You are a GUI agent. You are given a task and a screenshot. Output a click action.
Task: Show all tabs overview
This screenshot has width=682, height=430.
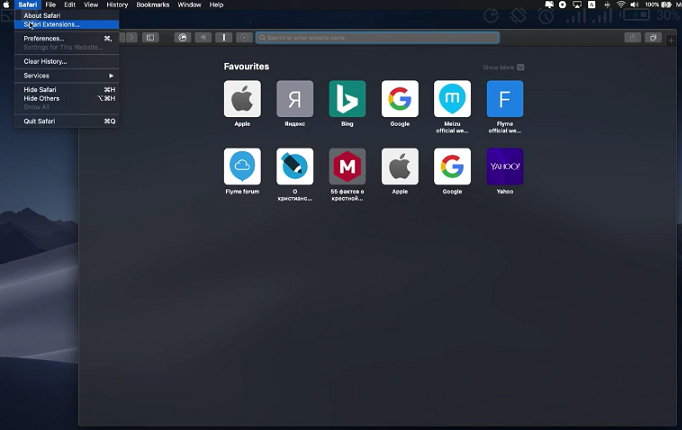click(653, 38)
